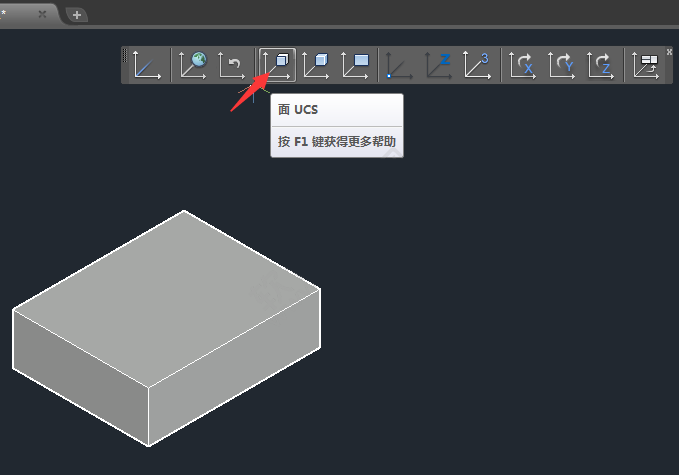Image resolution: width=679 pixels, height=475 pixels.
Task: Pick the Z Axis Vector UCS tool
Action: [x=438, y=65]
